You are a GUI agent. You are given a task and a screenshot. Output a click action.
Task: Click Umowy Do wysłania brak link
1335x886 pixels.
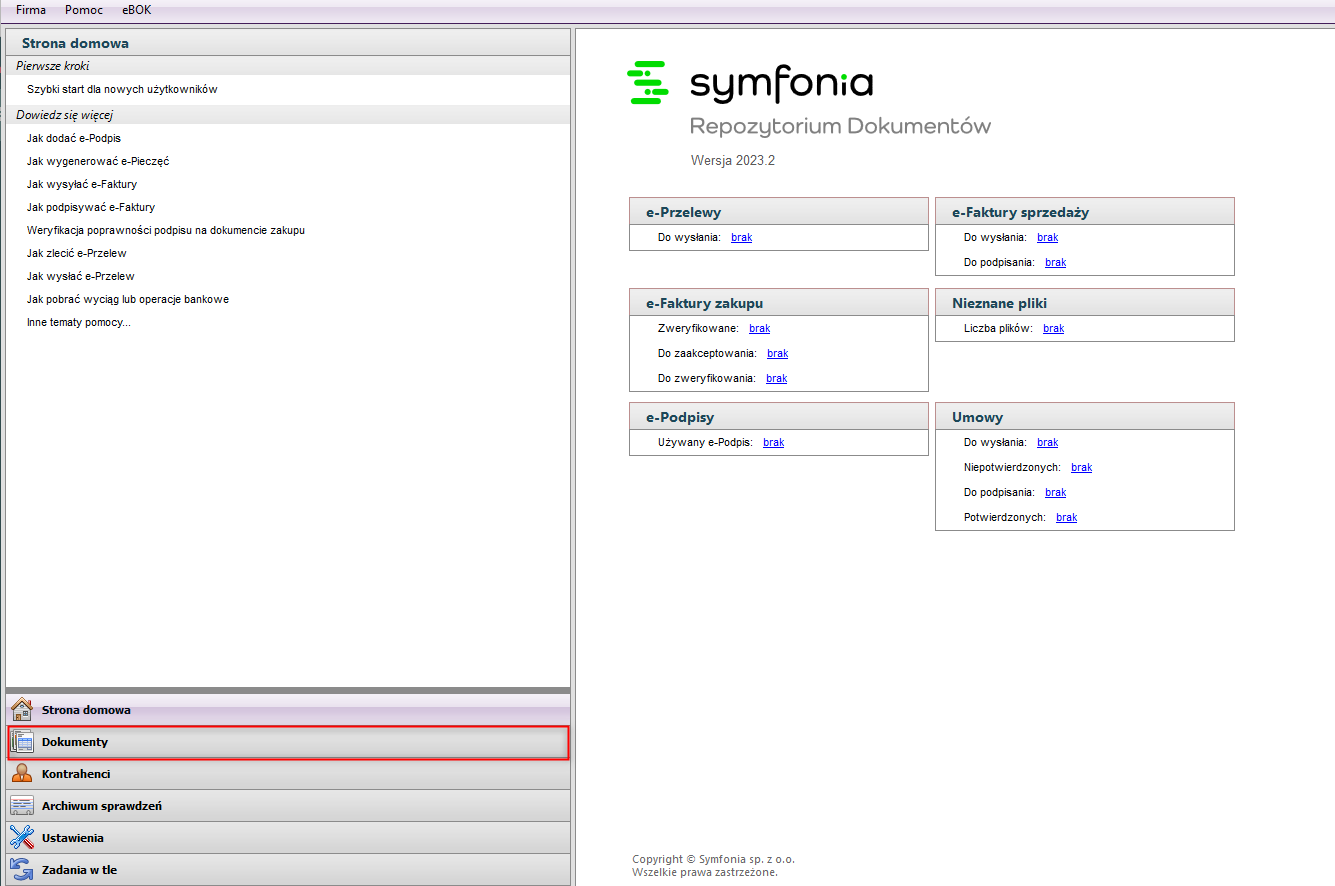(1047, 442)
